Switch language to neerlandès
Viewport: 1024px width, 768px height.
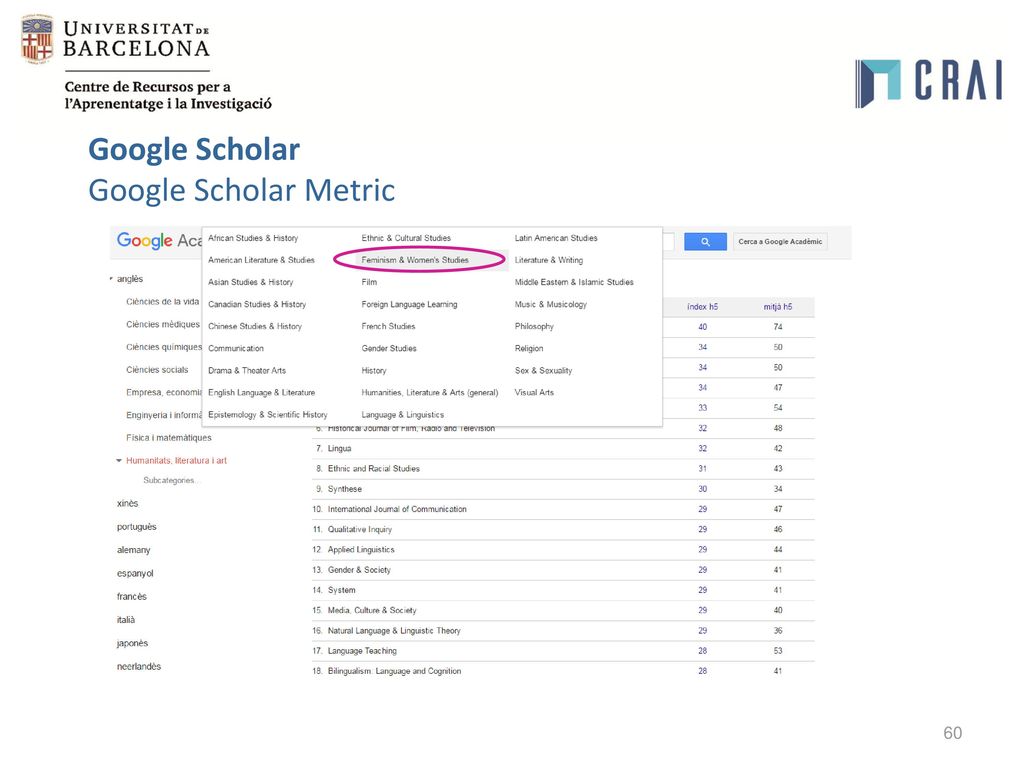(x=138, y=667)
